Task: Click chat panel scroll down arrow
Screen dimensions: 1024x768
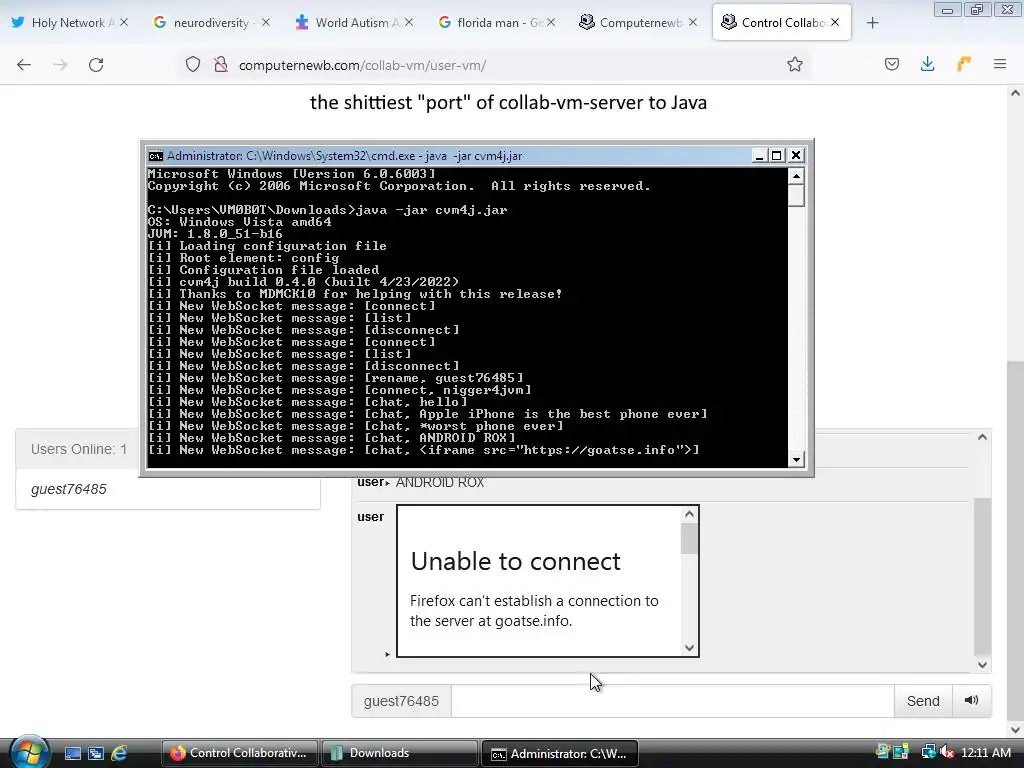Action: (982, 665)
